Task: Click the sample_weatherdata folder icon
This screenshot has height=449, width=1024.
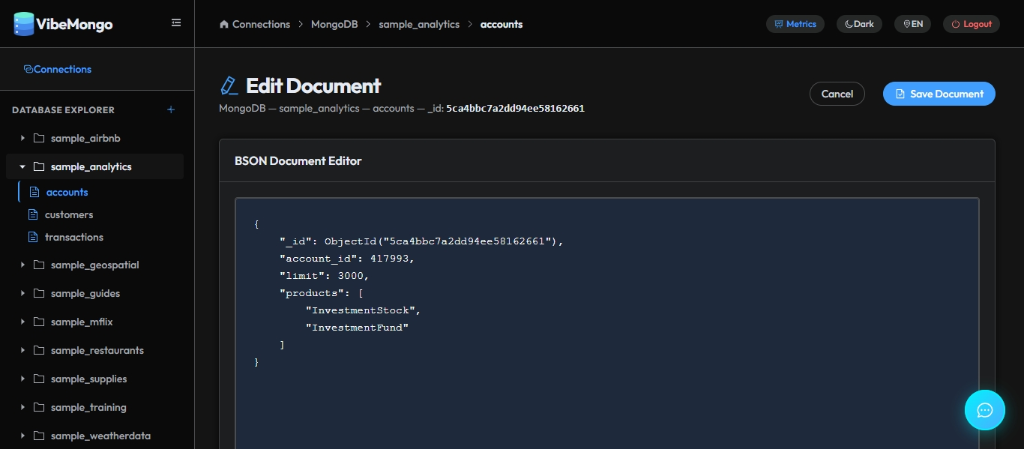Action: coord(39,435)
